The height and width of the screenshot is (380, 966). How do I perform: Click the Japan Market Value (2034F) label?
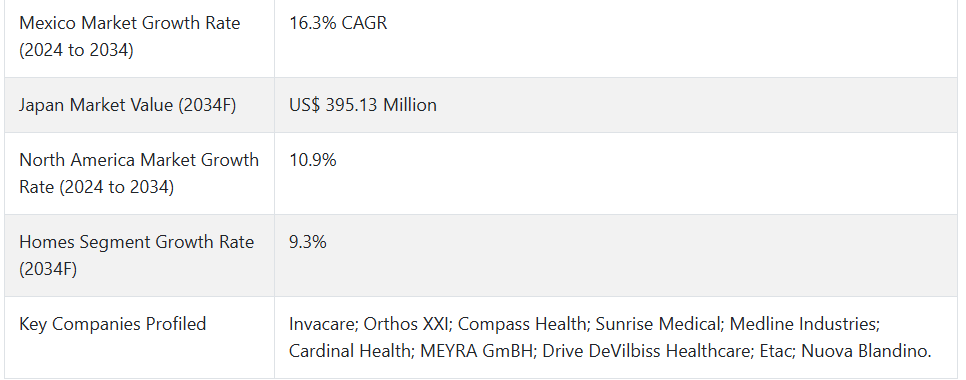point(128,105)
